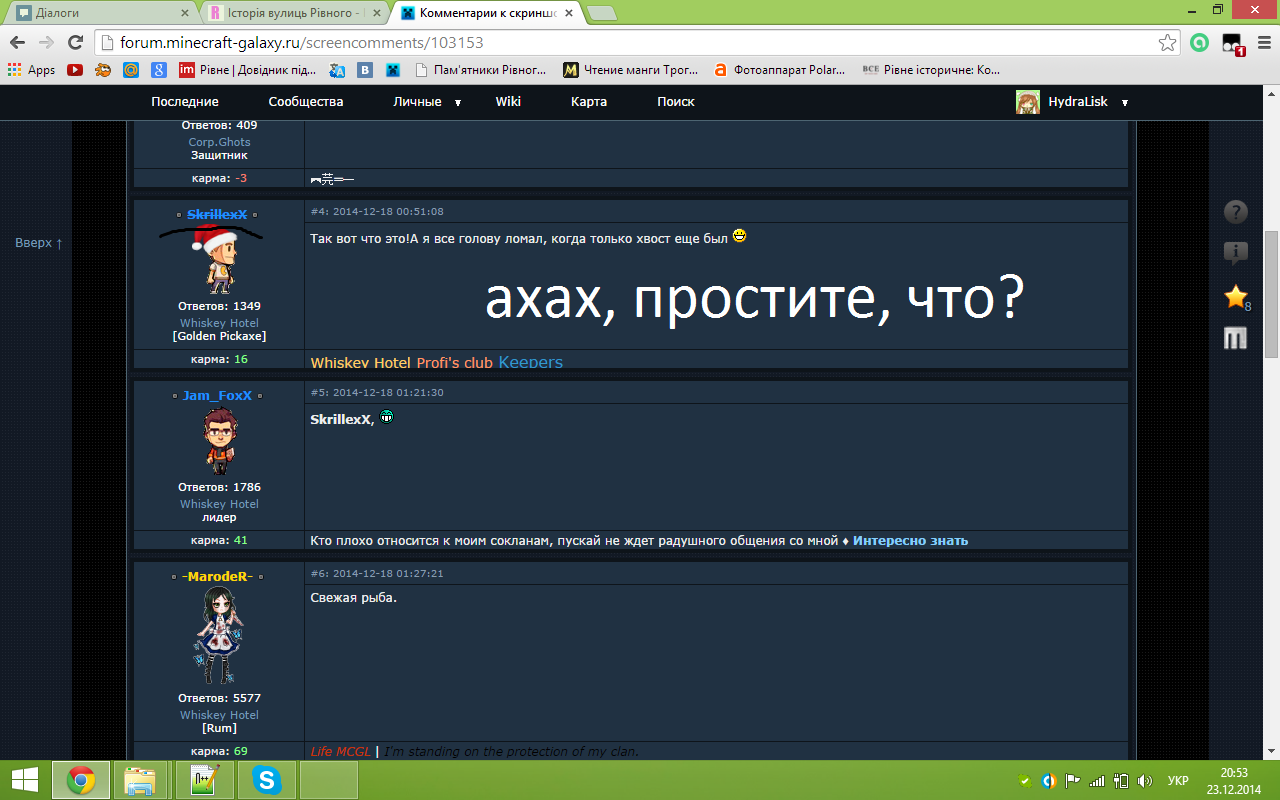Open the HydraLisk user avatar in header
This screenshot has width=1280, height=800.
coord(1027,102)
